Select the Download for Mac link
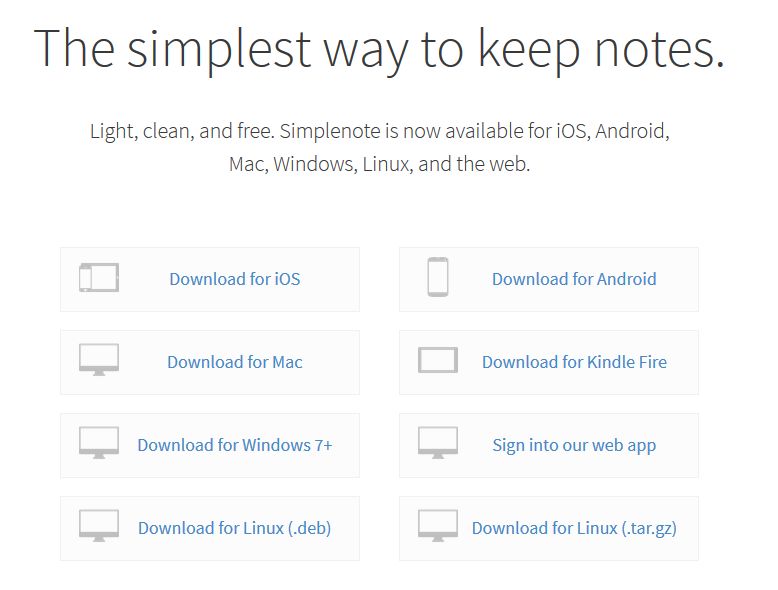Viewport: 778px width, 590px height. click(x=235, y=362)
